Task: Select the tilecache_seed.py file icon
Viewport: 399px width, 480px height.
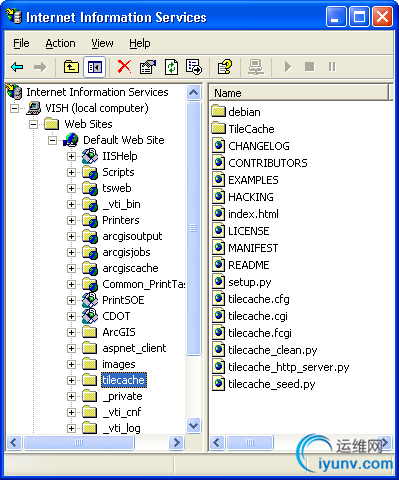Action: click(219, 384)
